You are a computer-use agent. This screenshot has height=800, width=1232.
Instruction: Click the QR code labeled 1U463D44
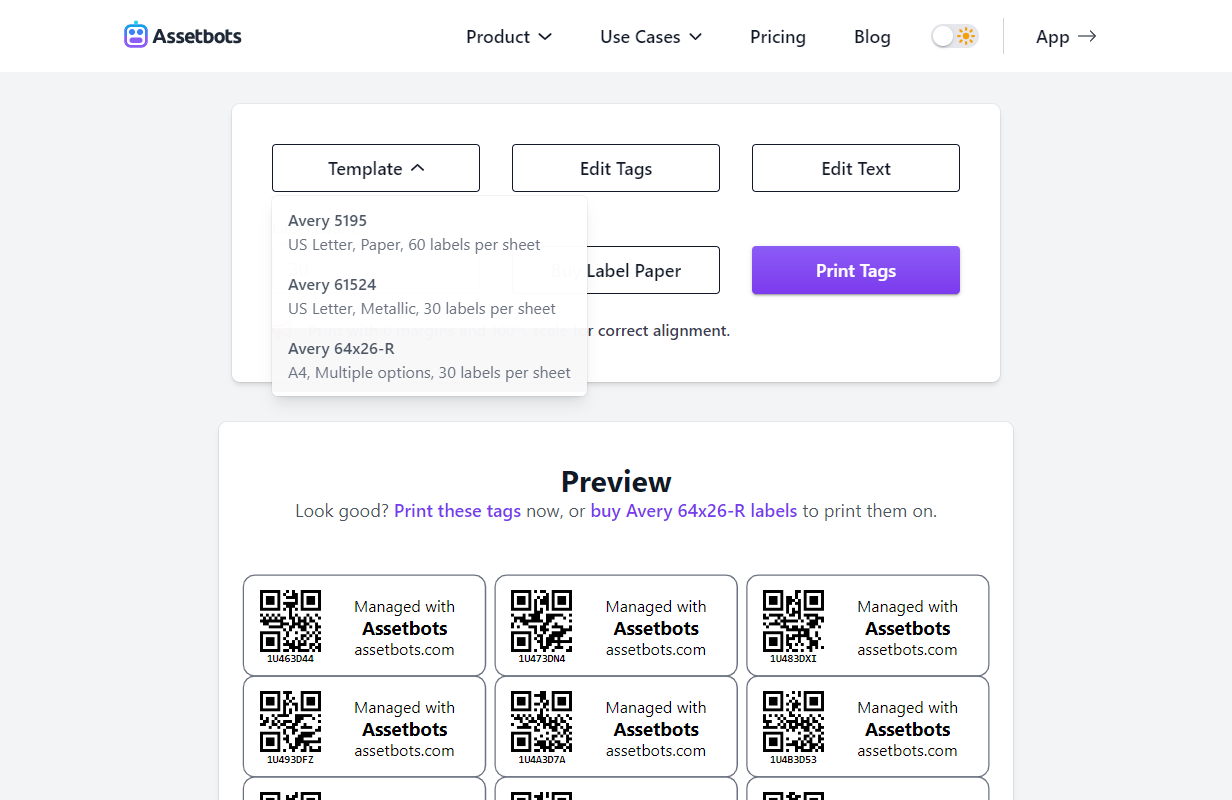click(290, 621)
